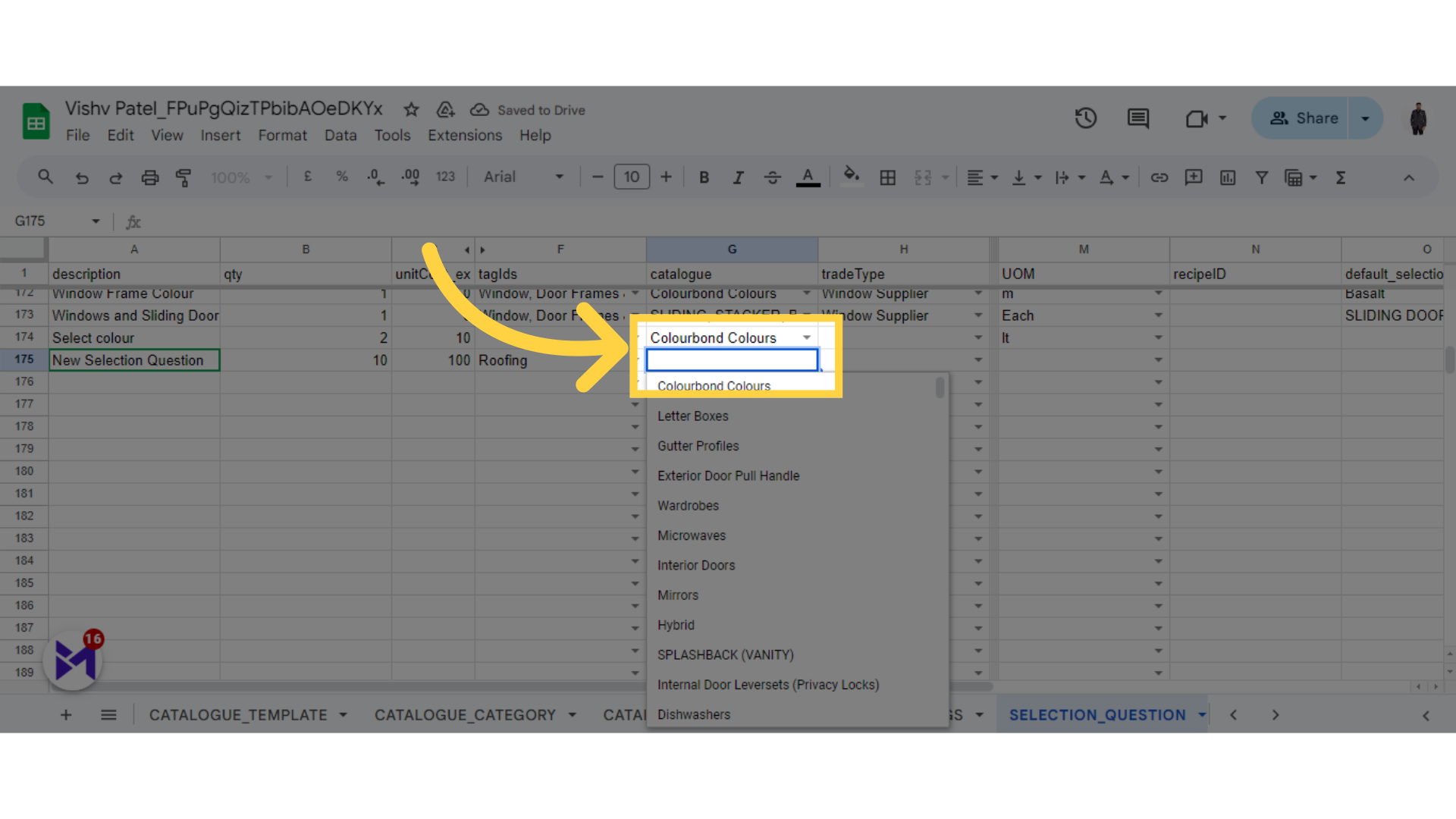Click the catalogue search input field
Viewport: 1456px width, 819px height.
(x=732, y=359)
